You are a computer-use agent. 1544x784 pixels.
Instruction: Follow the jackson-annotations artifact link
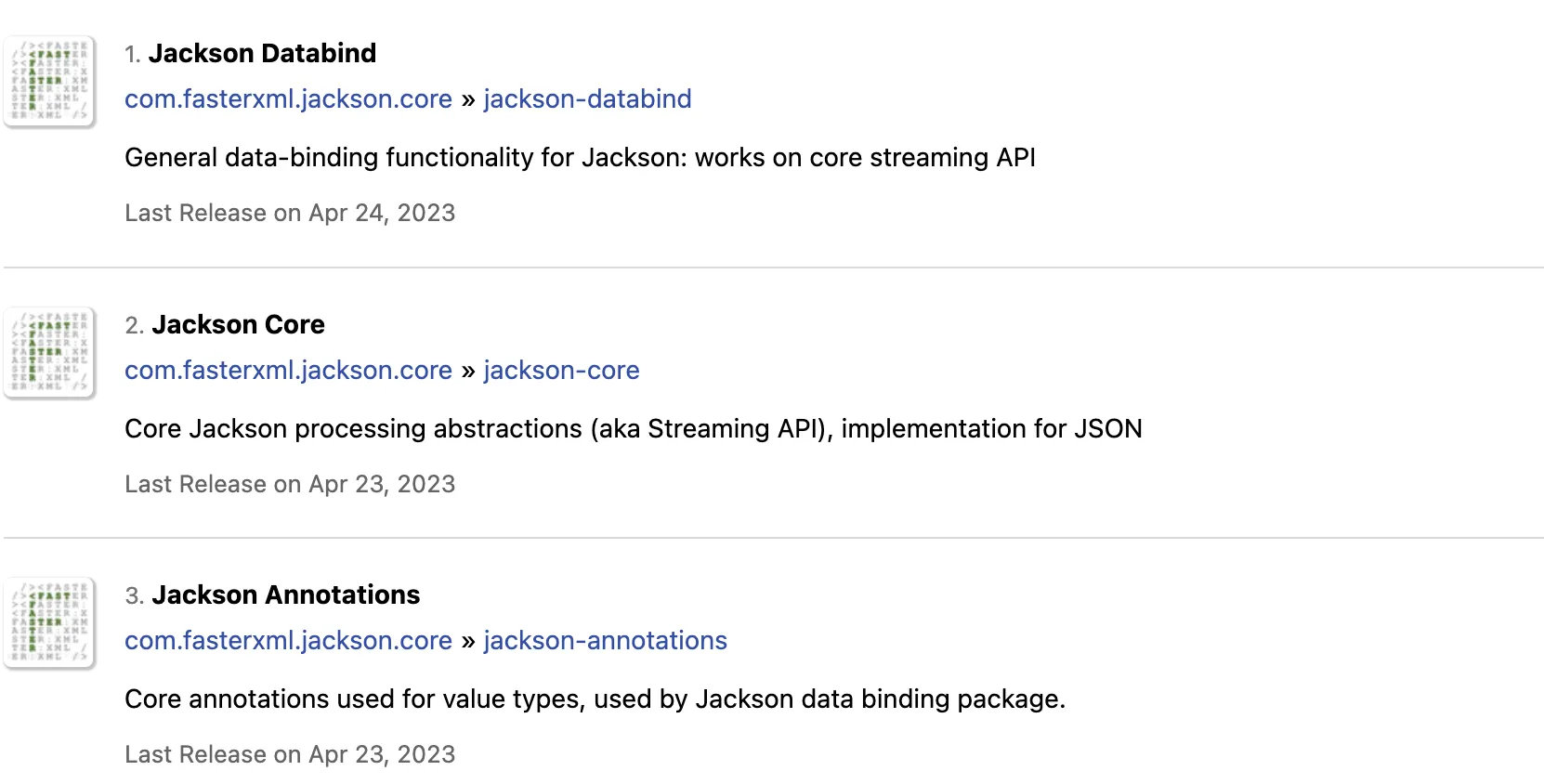pos(605,641)
